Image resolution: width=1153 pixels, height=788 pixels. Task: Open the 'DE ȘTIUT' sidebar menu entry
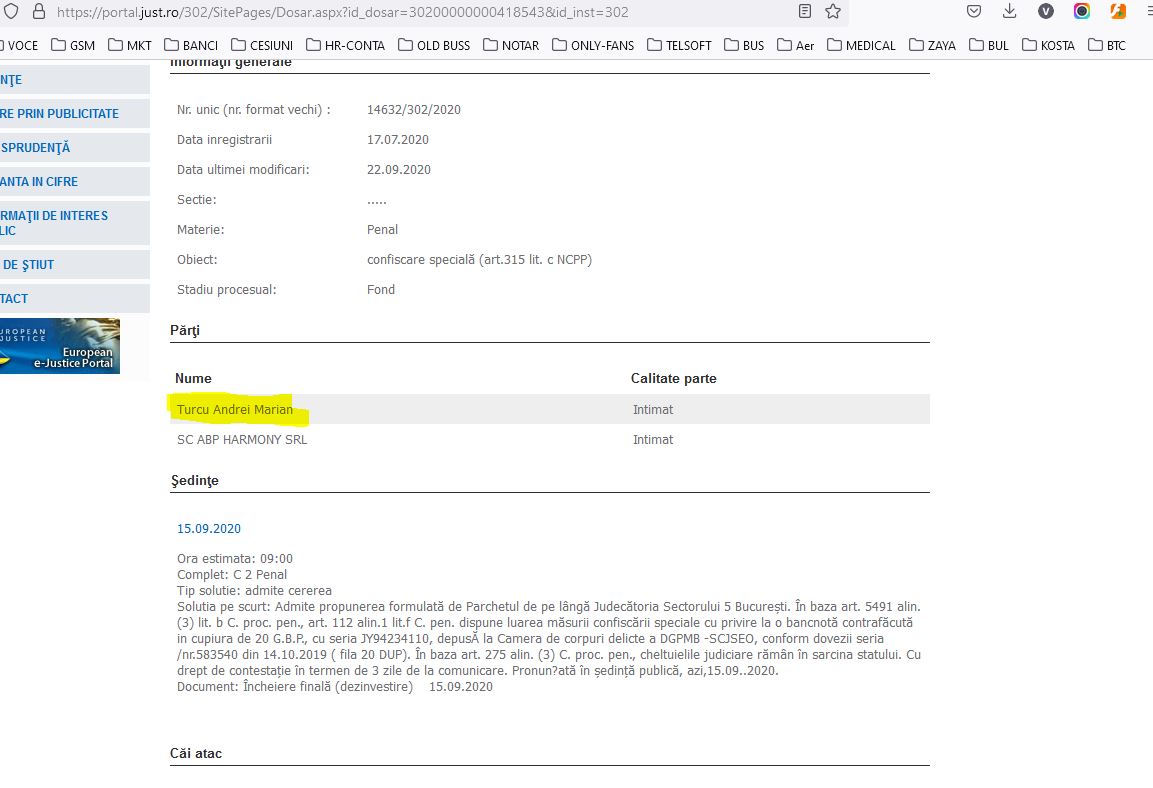click(29, 265)
